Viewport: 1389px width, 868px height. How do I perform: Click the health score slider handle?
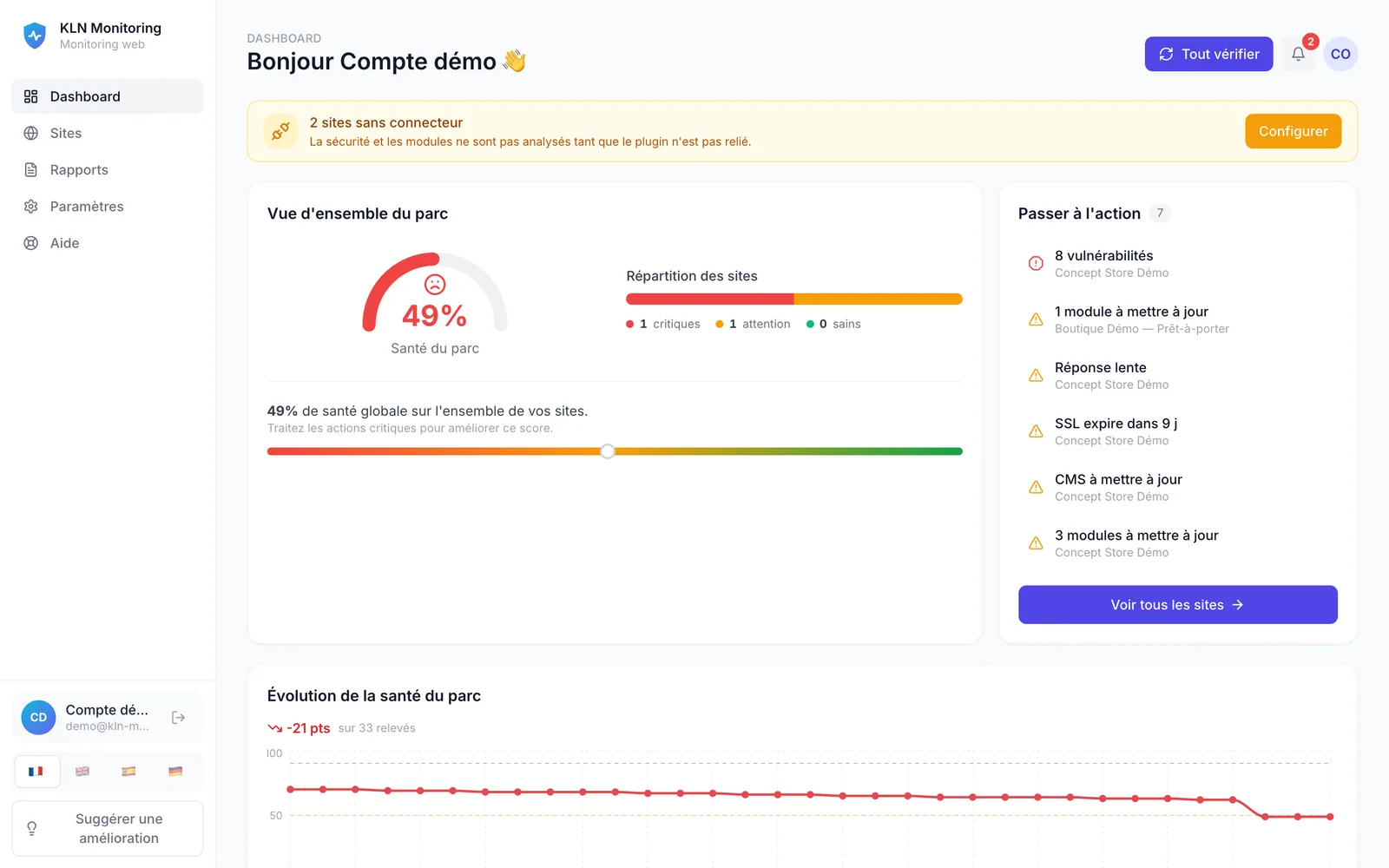point(608,451)
